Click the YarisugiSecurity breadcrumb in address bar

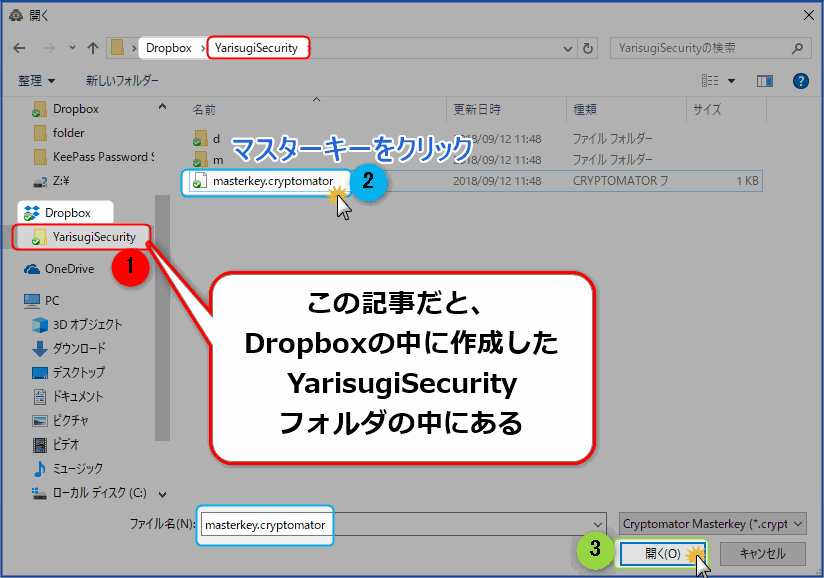click(256, 48)
